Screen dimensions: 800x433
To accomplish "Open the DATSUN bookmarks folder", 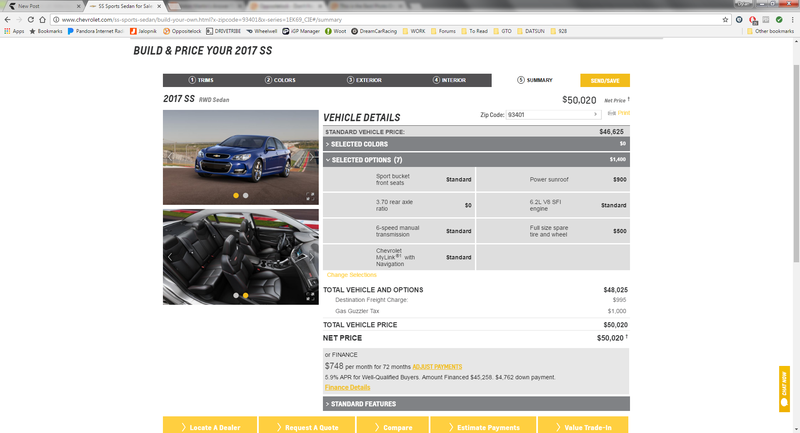I will click(531, 31).
